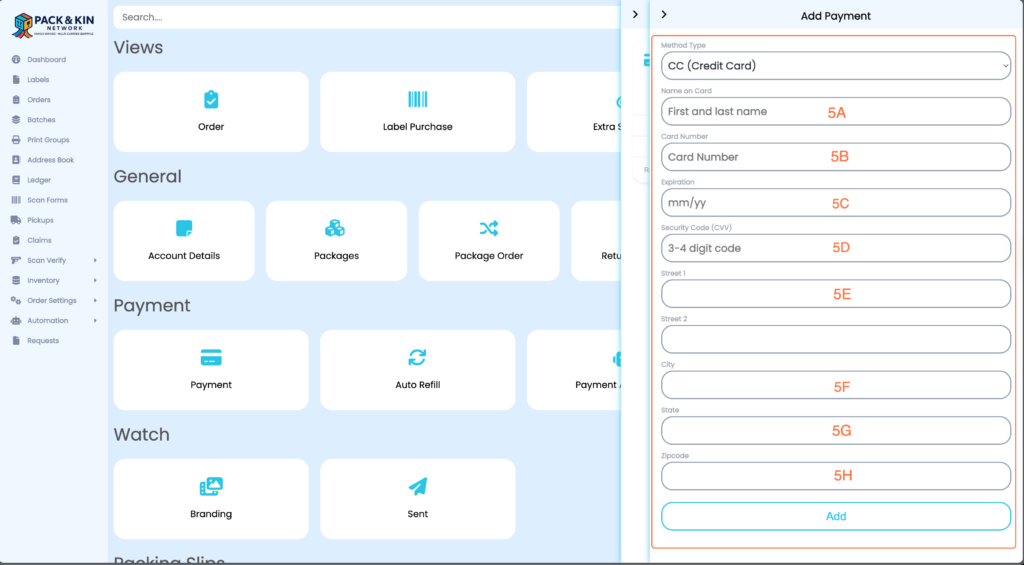Screen dimensions: 1024x565
Task: Expand the Inventory submenu arrow
Action: 95,281
